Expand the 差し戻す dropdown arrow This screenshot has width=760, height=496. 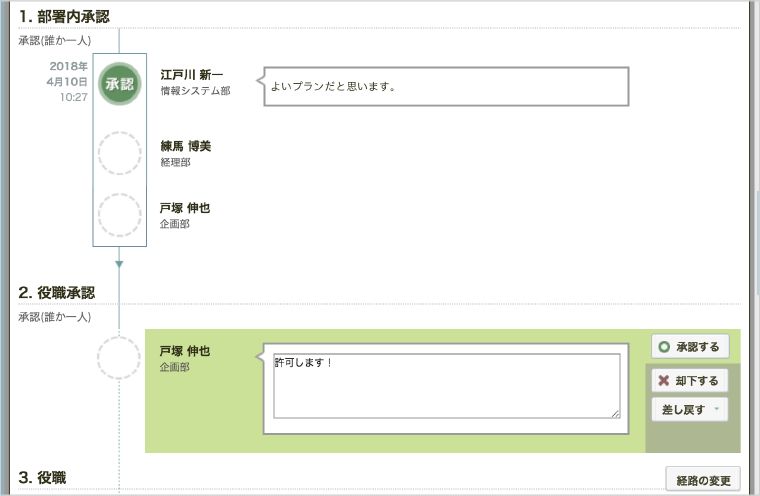tap(717, 409)
